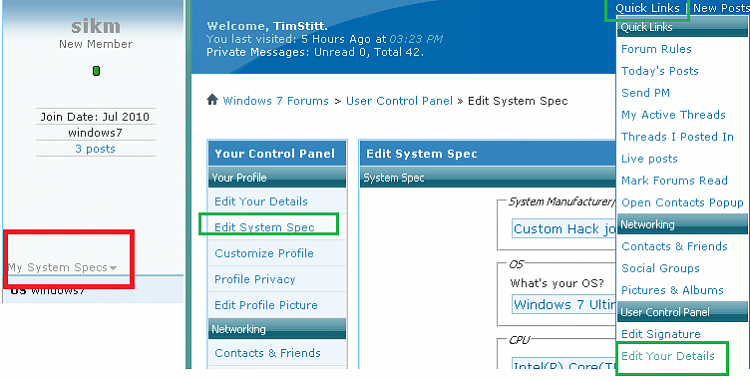Click the OS field showing Windows 7 Ultimate

click(x=563, y=304)
